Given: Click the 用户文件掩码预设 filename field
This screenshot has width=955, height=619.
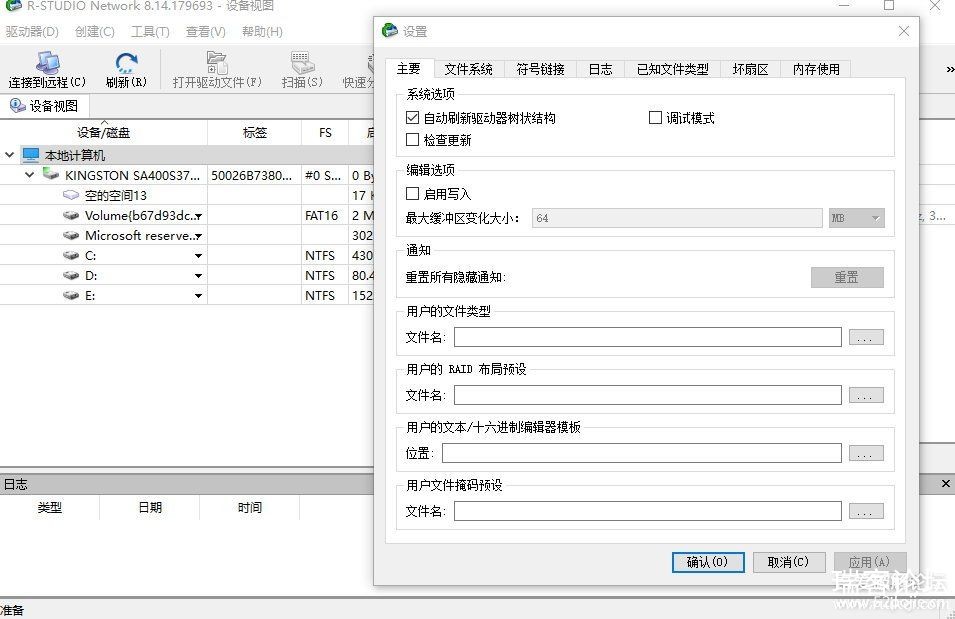Looking at the screenshot, I should 648,511.
